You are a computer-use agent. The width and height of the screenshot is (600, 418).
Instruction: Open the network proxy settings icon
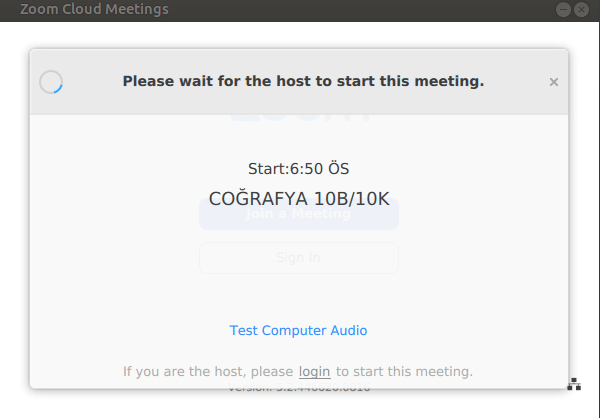574,383
